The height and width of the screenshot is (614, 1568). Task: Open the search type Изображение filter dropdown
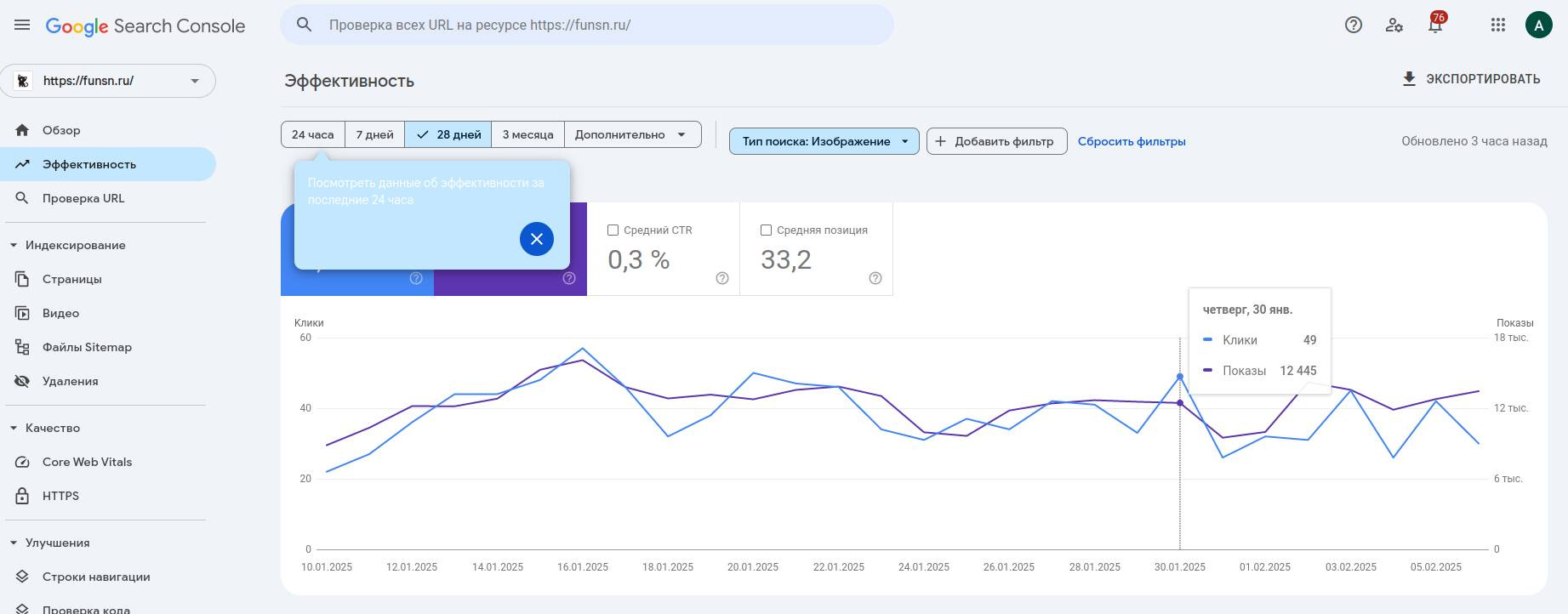point(824,141)
